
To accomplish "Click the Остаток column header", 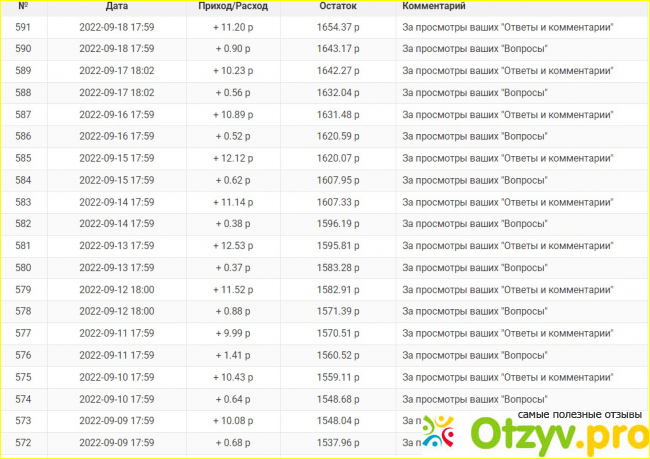I will pyautogui.click(x=338, y=6).
